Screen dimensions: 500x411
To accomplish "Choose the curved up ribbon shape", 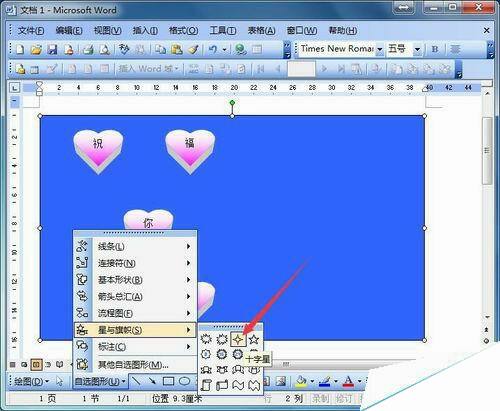I will (x=238, y=370).
